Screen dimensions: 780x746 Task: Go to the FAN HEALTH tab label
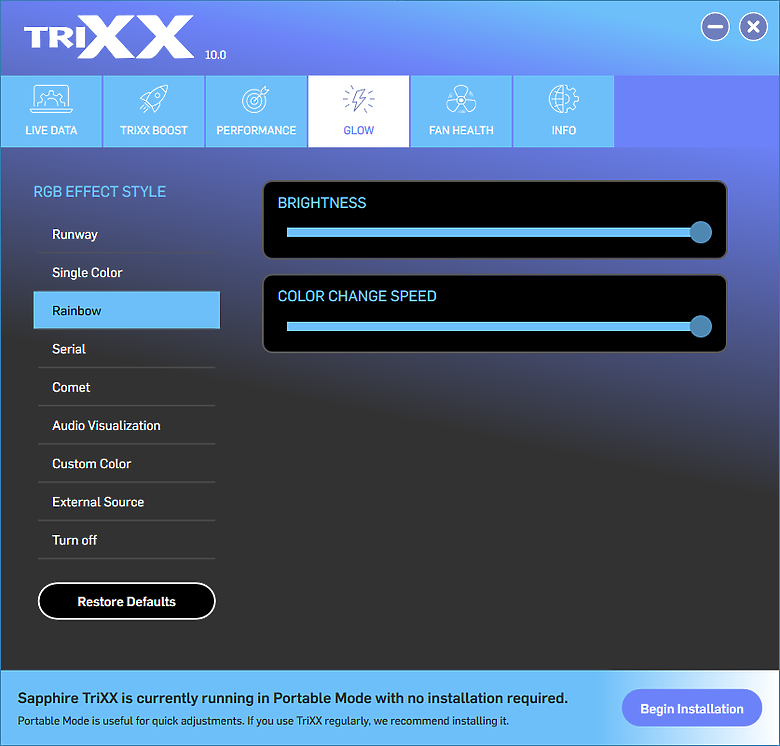coord(461,130)
